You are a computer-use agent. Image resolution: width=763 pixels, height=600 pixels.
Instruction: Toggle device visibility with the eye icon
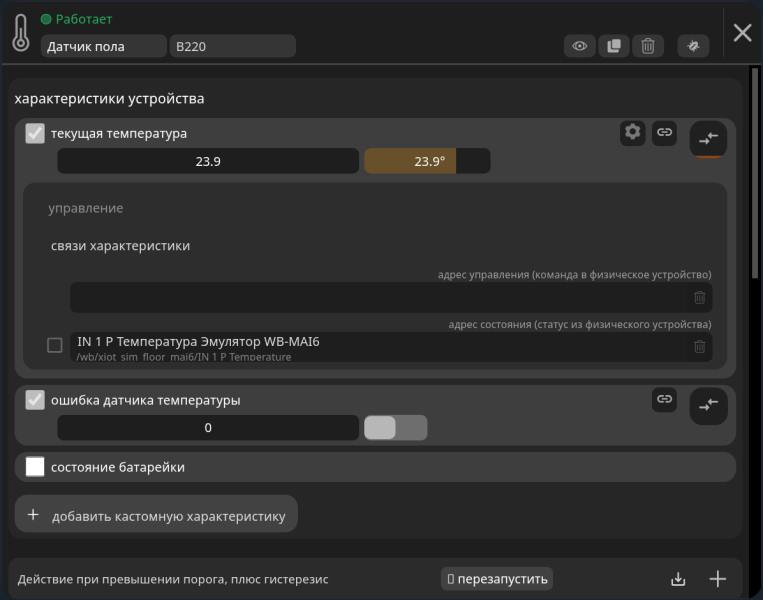pyautogui.click(x=580, y=46)
